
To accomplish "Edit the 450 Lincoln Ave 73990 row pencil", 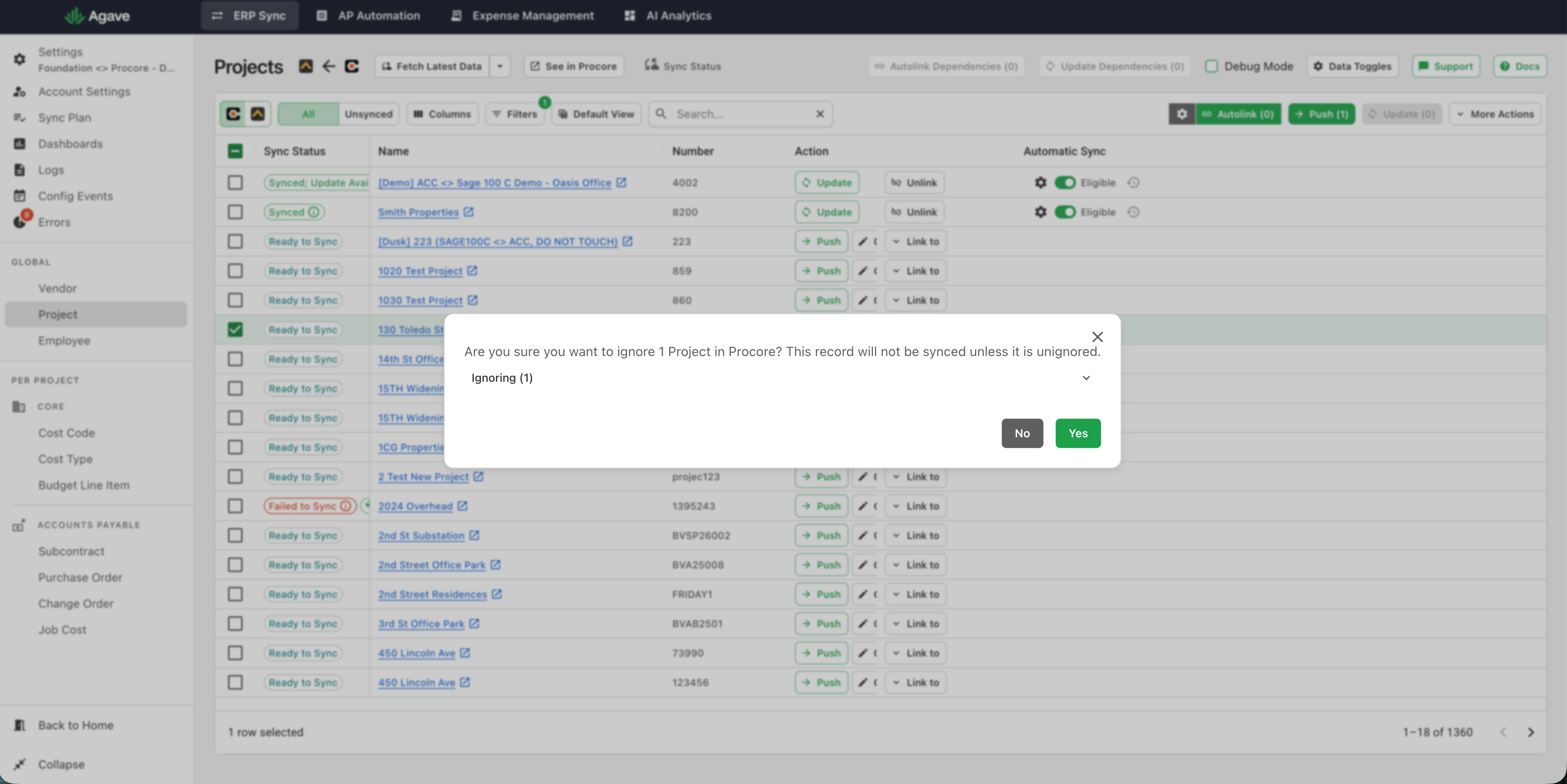I will pos(863,653).
